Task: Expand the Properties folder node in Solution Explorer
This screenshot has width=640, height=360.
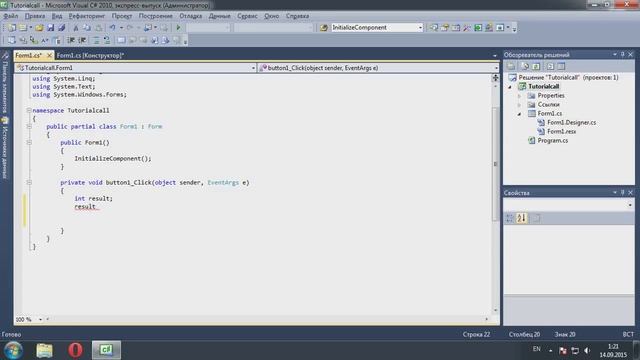Action: 520,96
